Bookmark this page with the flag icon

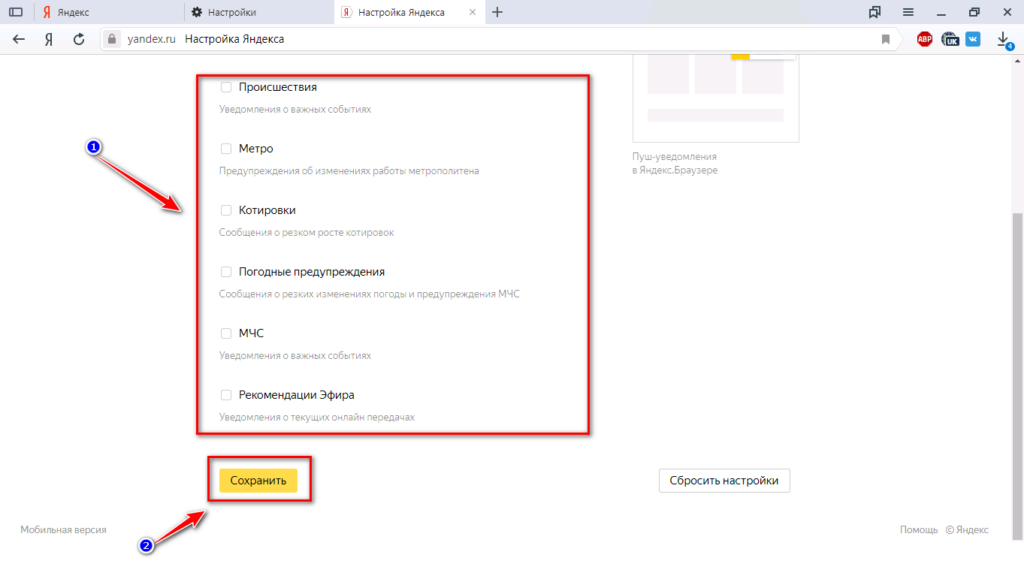886,39
